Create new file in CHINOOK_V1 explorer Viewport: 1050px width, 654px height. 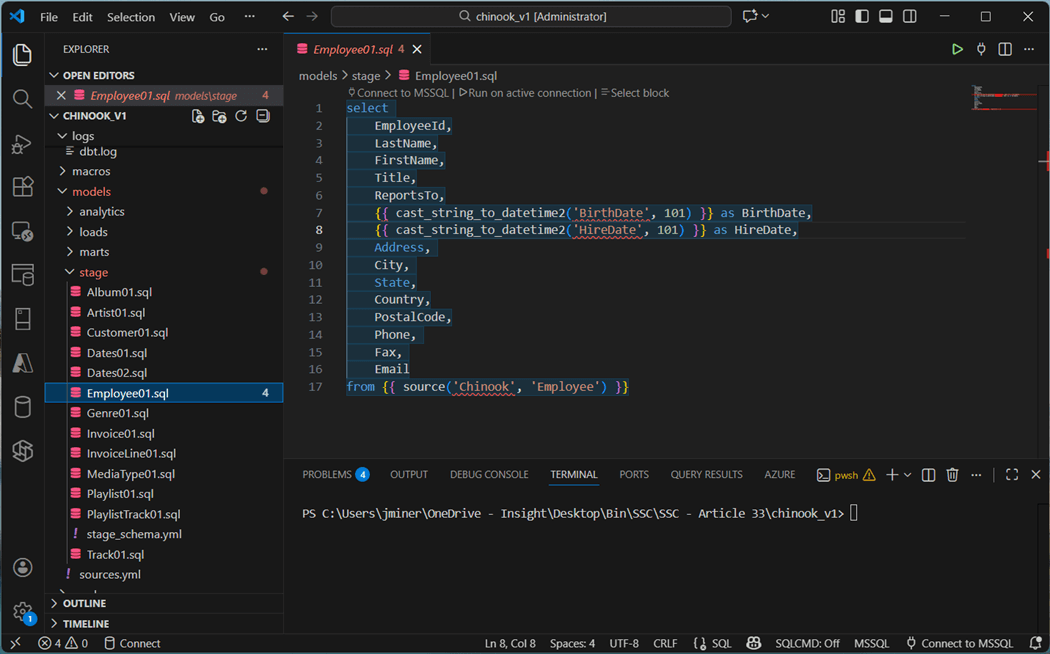pos(198,116)
